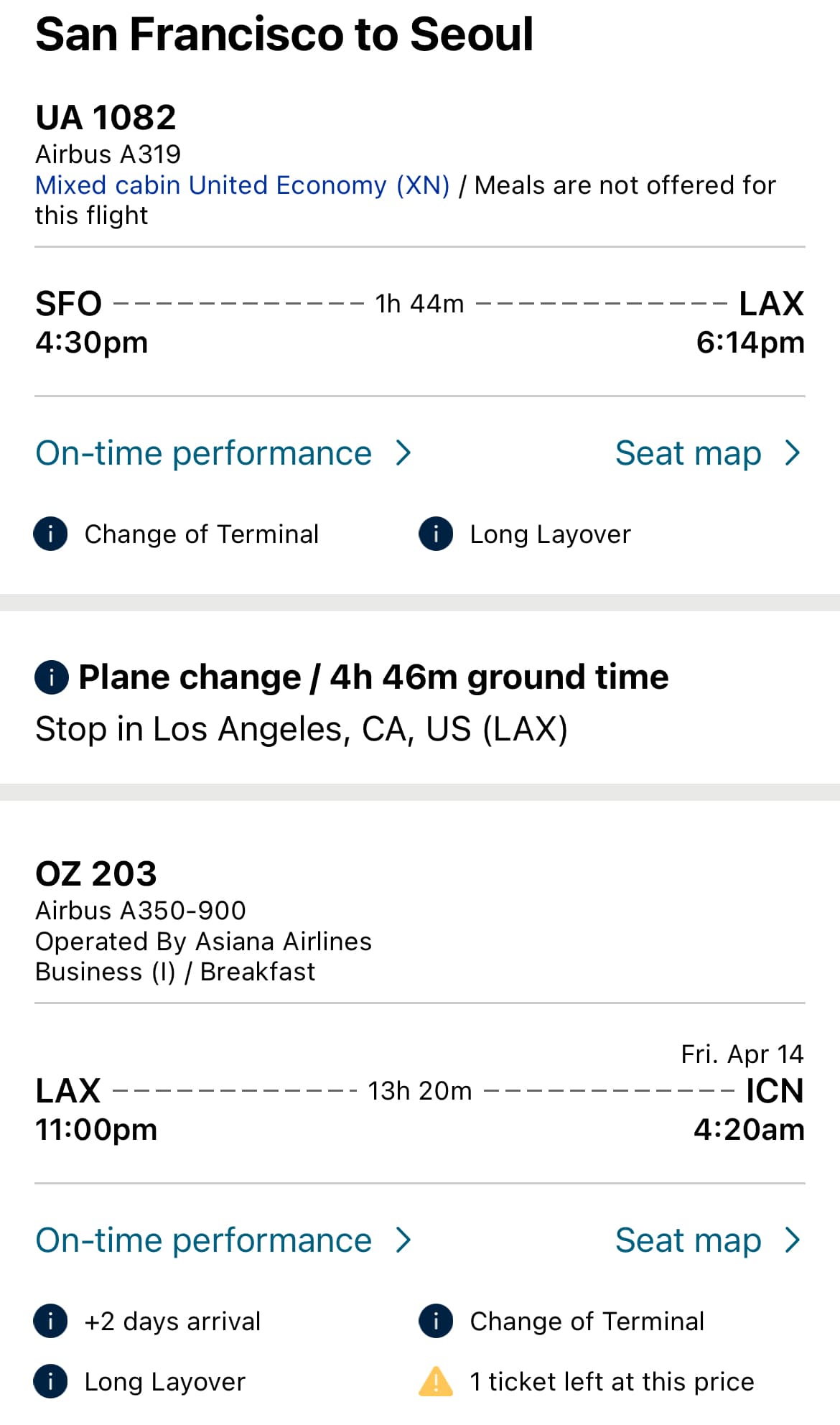
Task: Click chevron after UA 1082 Seat map
Action: 793,453
